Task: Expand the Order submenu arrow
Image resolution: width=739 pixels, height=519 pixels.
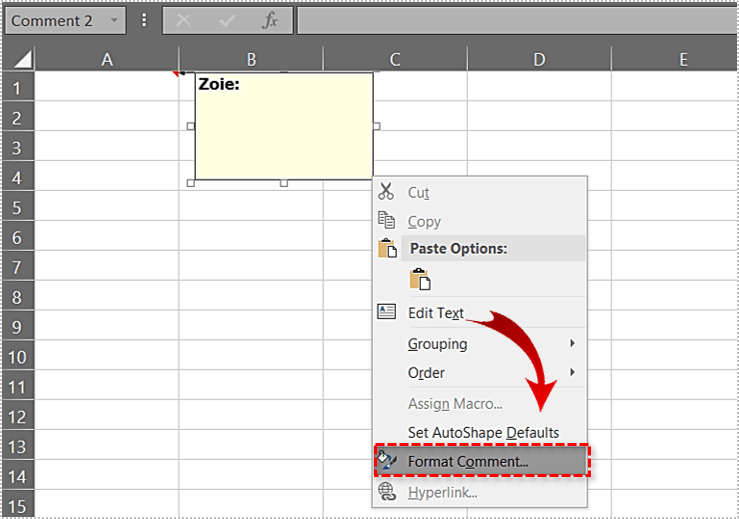Action: click(x=572, y=372)
